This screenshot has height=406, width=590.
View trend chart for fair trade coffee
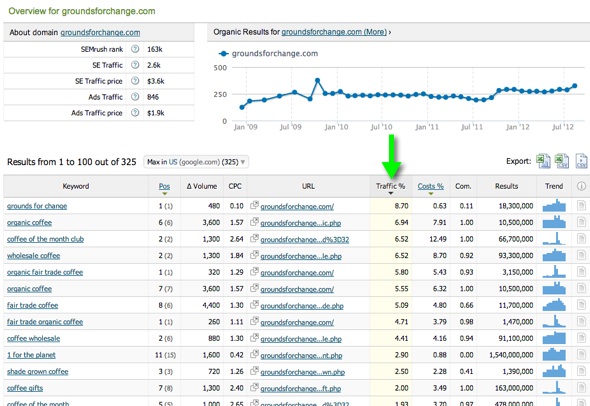(x=554, y=305)
